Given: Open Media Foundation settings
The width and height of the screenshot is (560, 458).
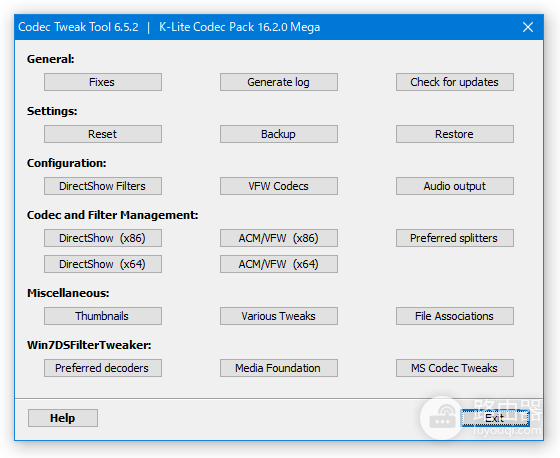Looking at the screenshot, I should [279, 368].
